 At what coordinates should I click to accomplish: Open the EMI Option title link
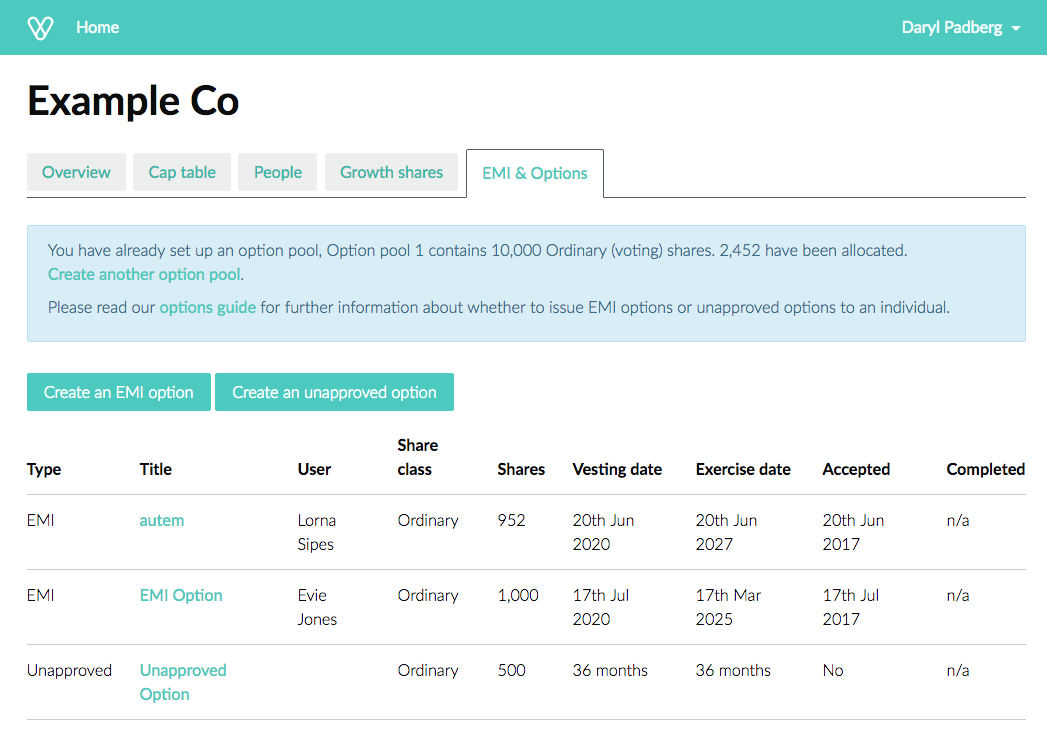(x=181, y=595)
